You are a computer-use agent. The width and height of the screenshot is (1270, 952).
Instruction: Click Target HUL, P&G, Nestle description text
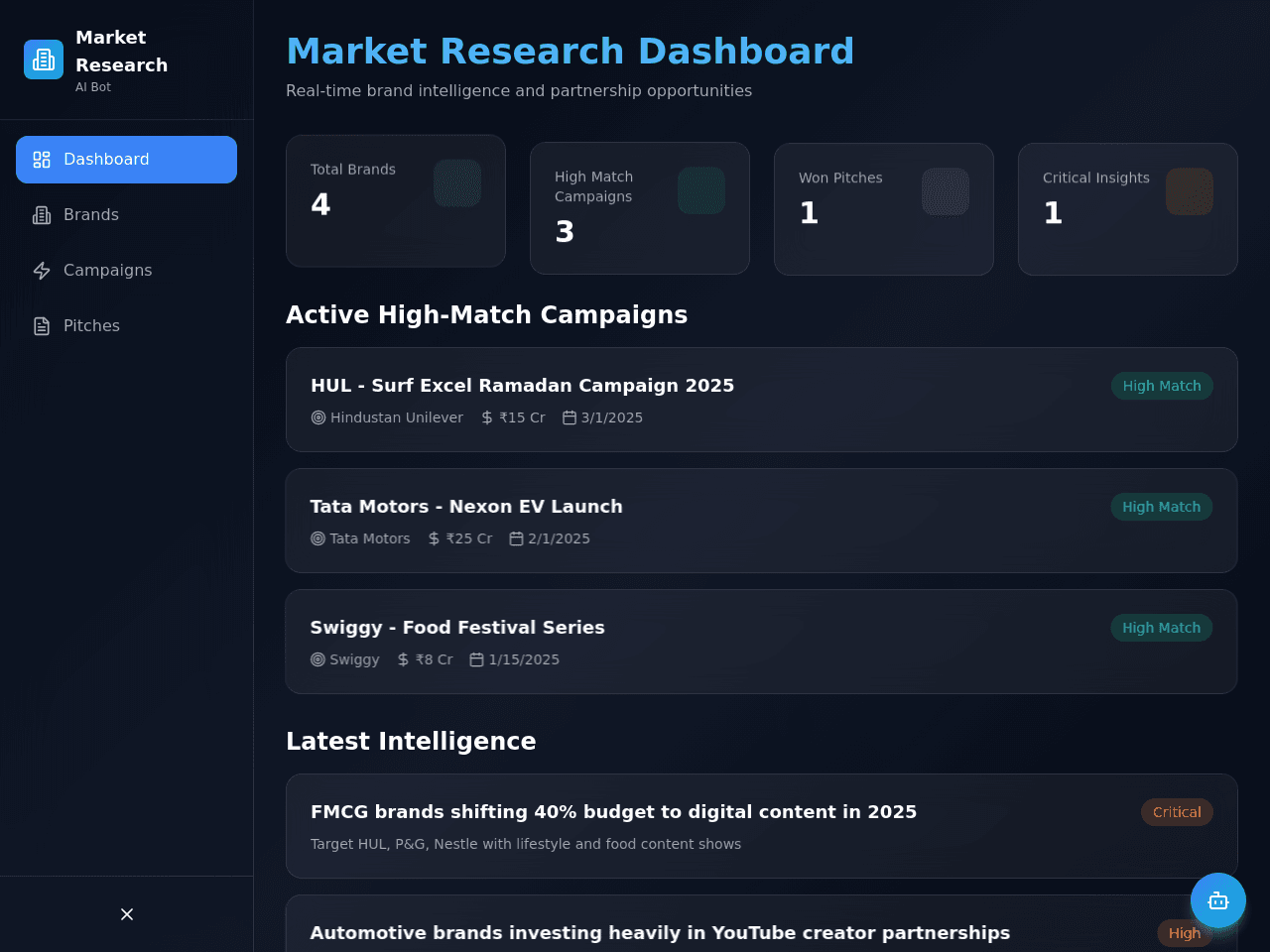pos(526,844)
